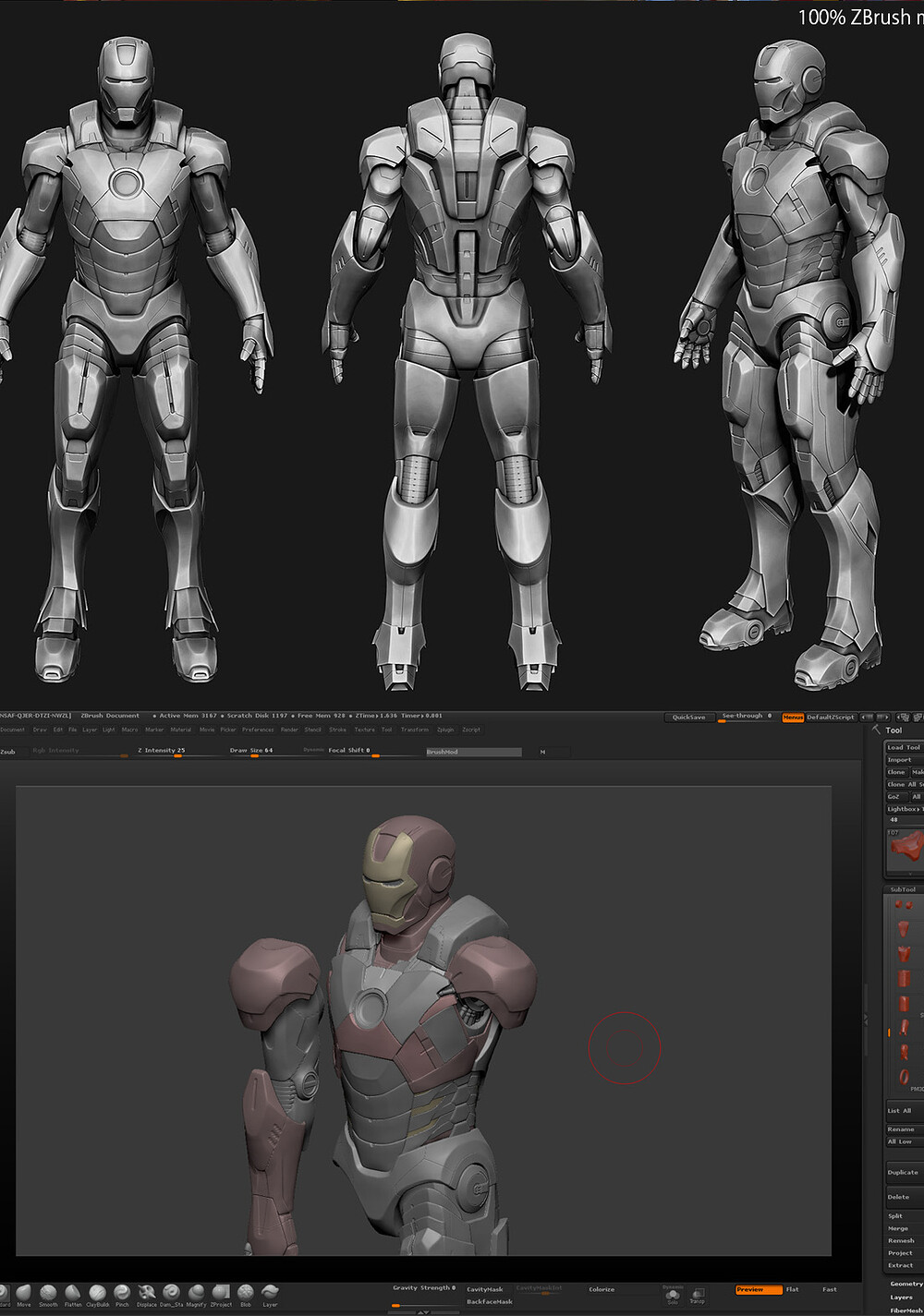This screenshot has height=1316, width=924.
Task: Open the Render menu
Action: 289,730
